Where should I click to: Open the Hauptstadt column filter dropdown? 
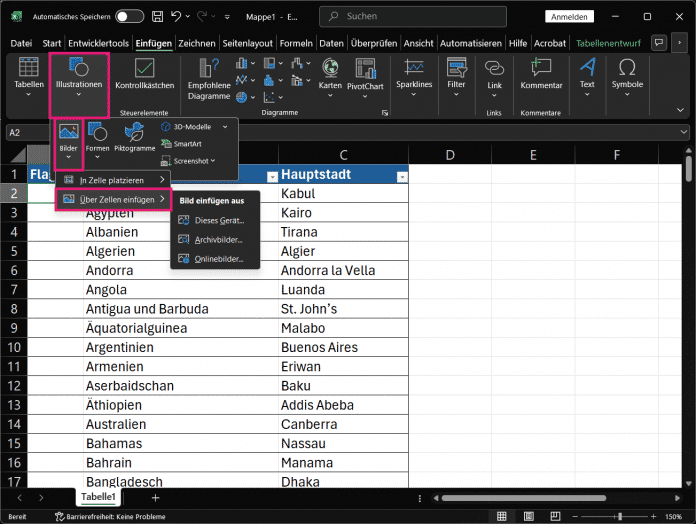(x=402, y=176)
